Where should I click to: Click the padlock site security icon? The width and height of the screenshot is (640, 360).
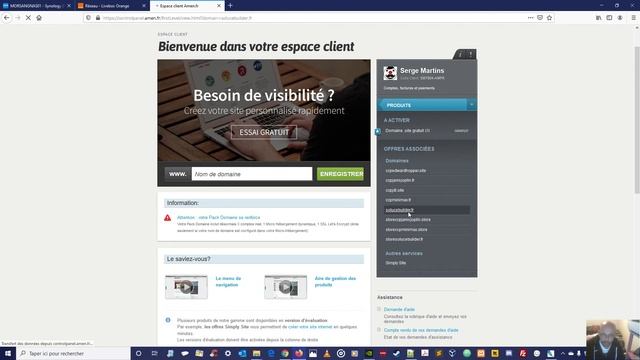coord(98,18)
